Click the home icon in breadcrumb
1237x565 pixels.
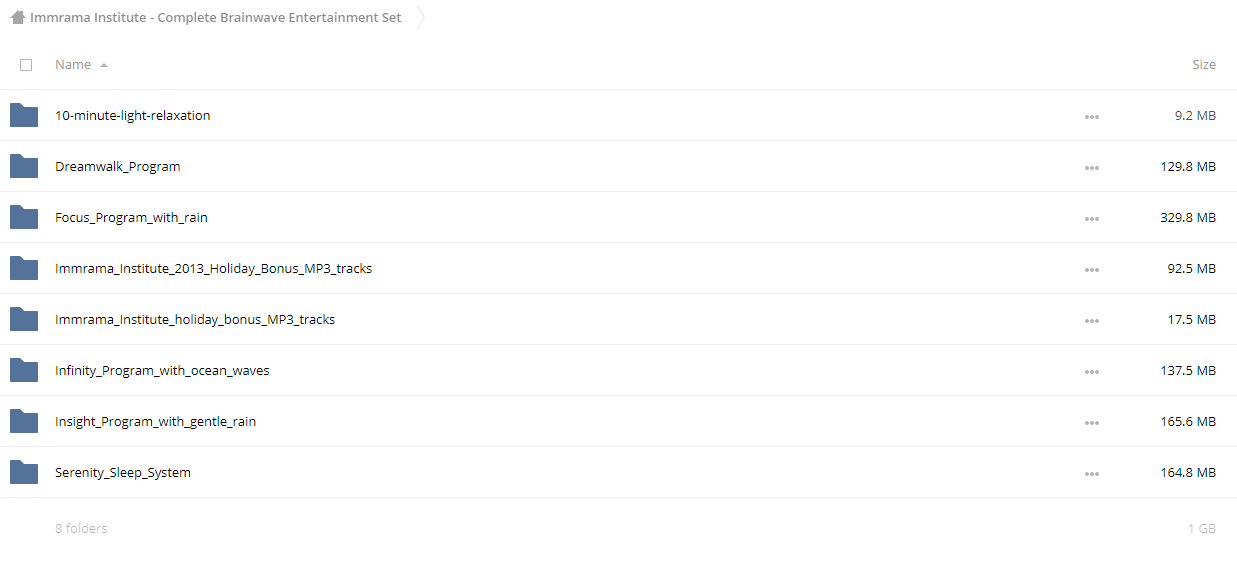pos(18,17)
